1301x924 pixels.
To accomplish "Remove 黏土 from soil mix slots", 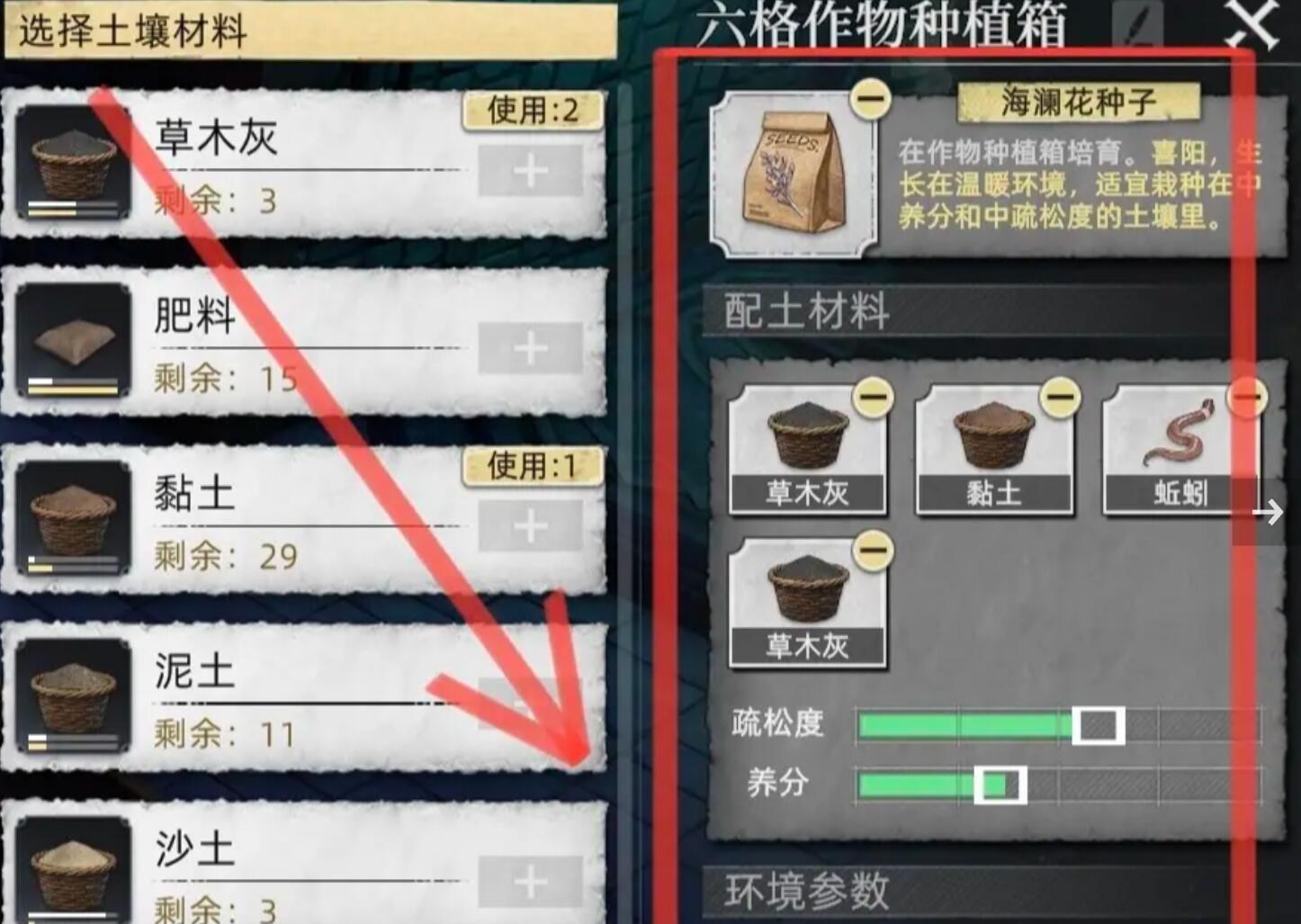I will click(x=1060, y=397).
